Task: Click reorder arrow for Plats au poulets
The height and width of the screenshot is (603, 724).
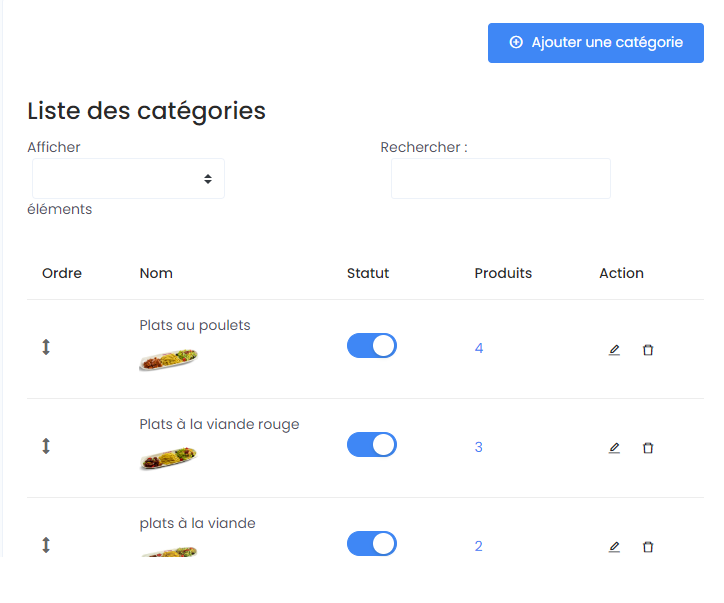Action: (x=46, y=347)
